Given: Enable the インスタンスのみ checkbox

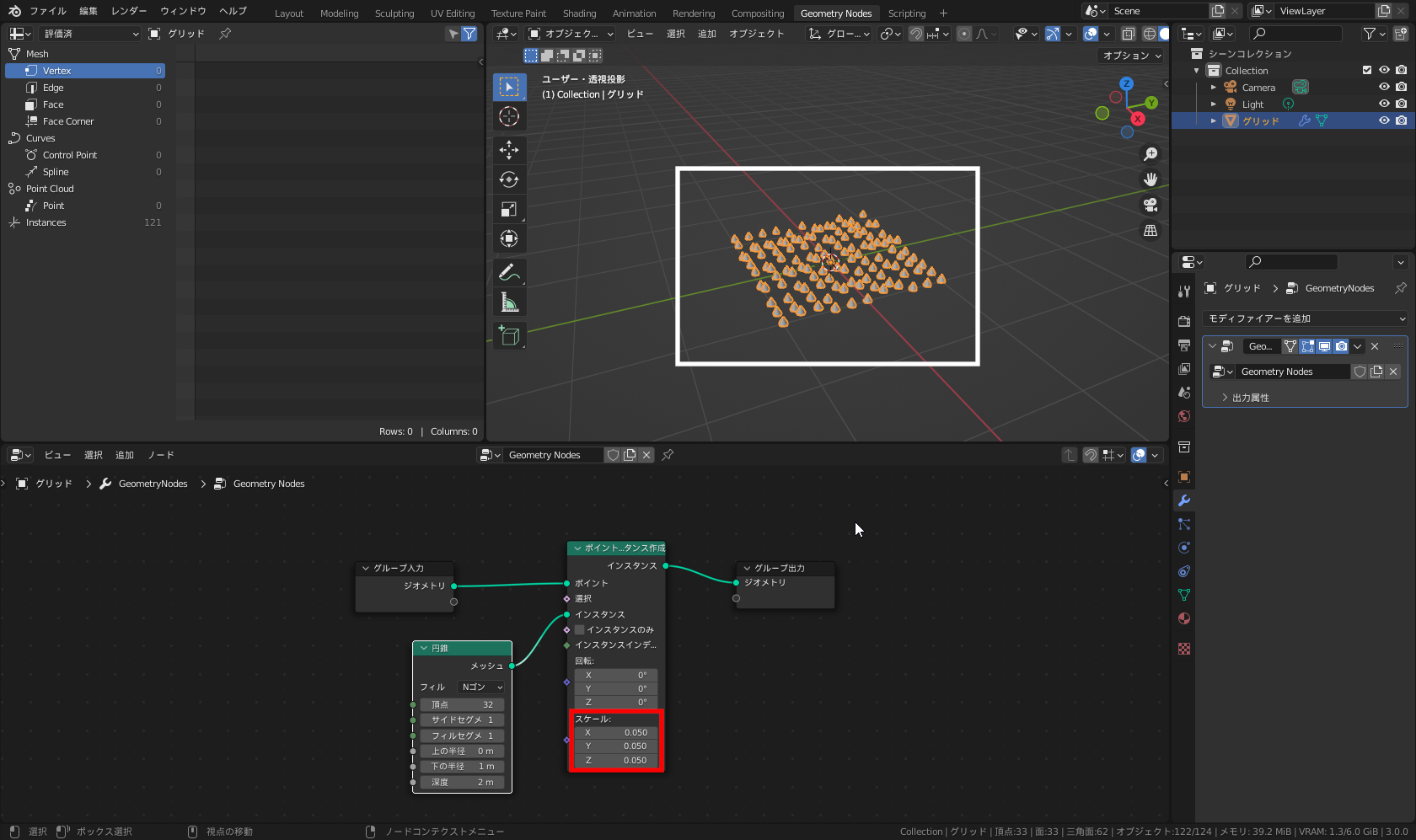Looking at the screenshot, I should 580,629.
